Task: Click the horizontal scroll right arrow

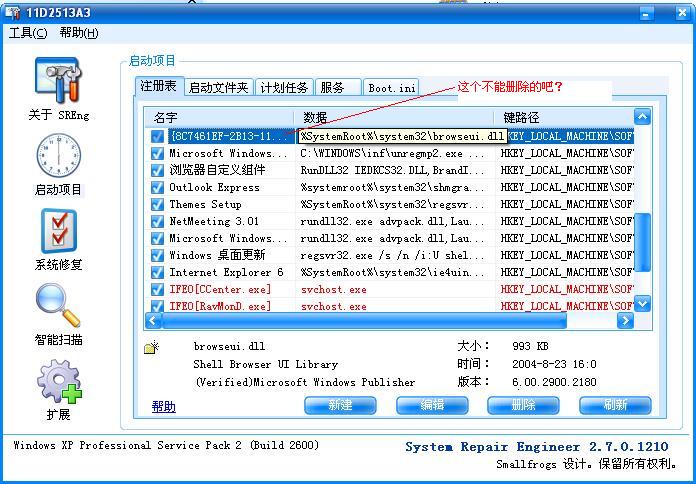Action: pos(625,321)
